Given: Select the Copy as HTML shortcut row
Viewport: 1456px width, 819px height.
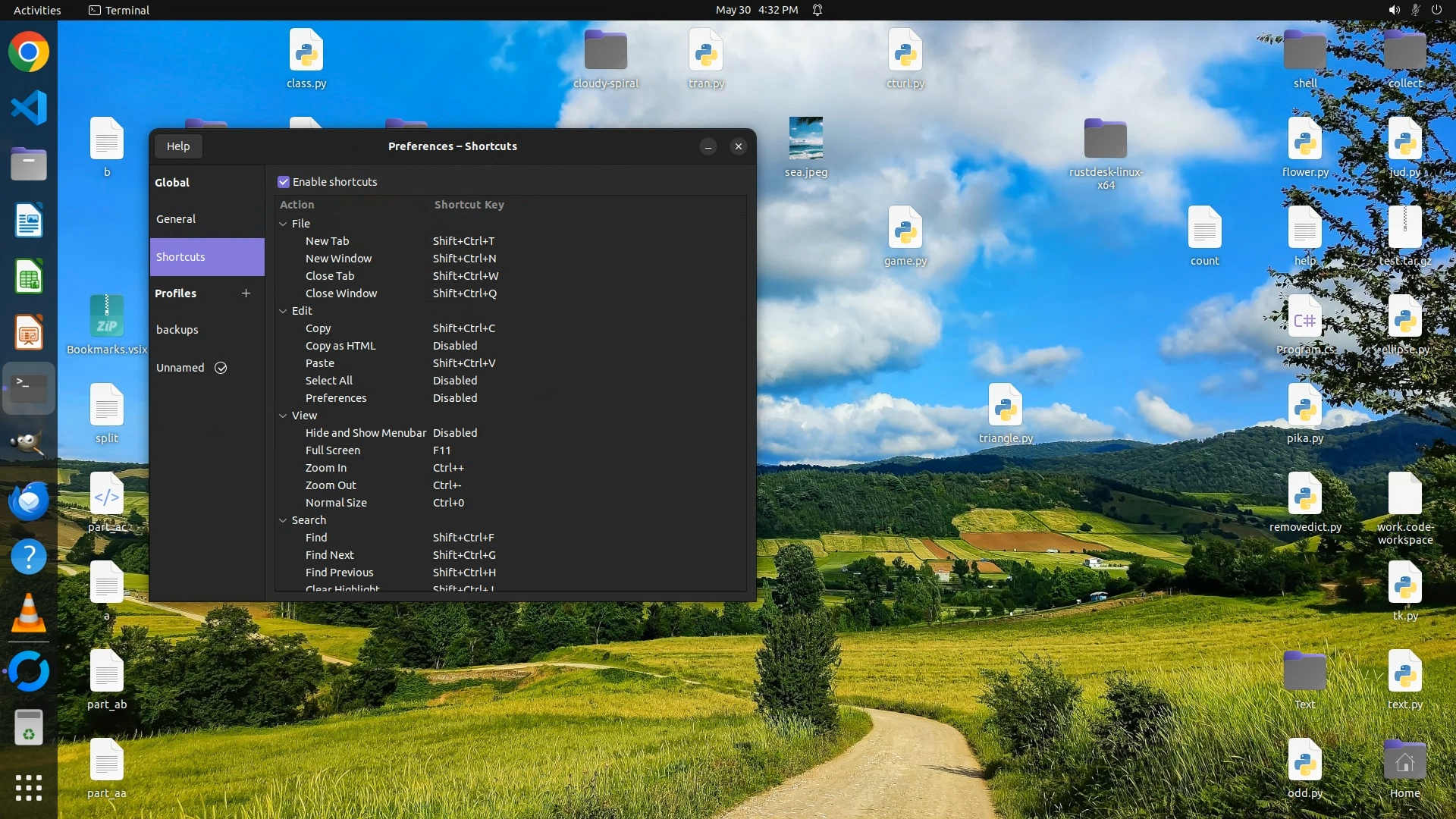Looking at the screenshot, I should (340, 346).
